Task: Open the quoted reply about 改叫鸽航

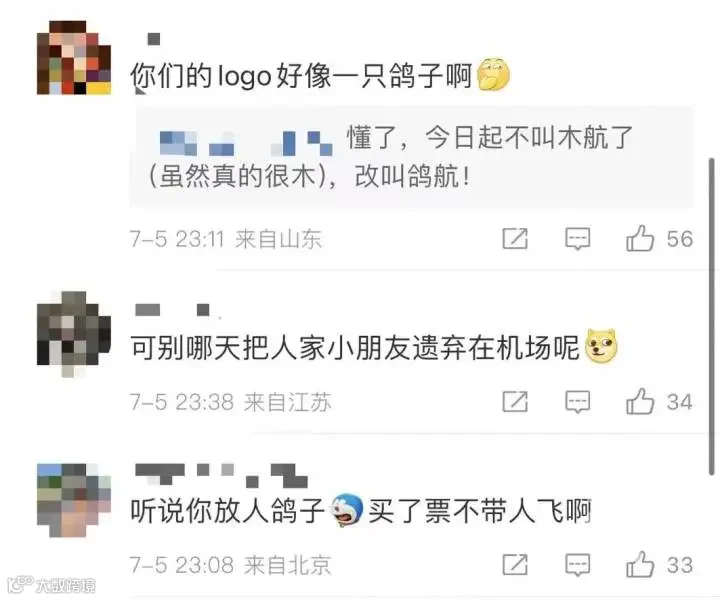Action: (411, 157)
